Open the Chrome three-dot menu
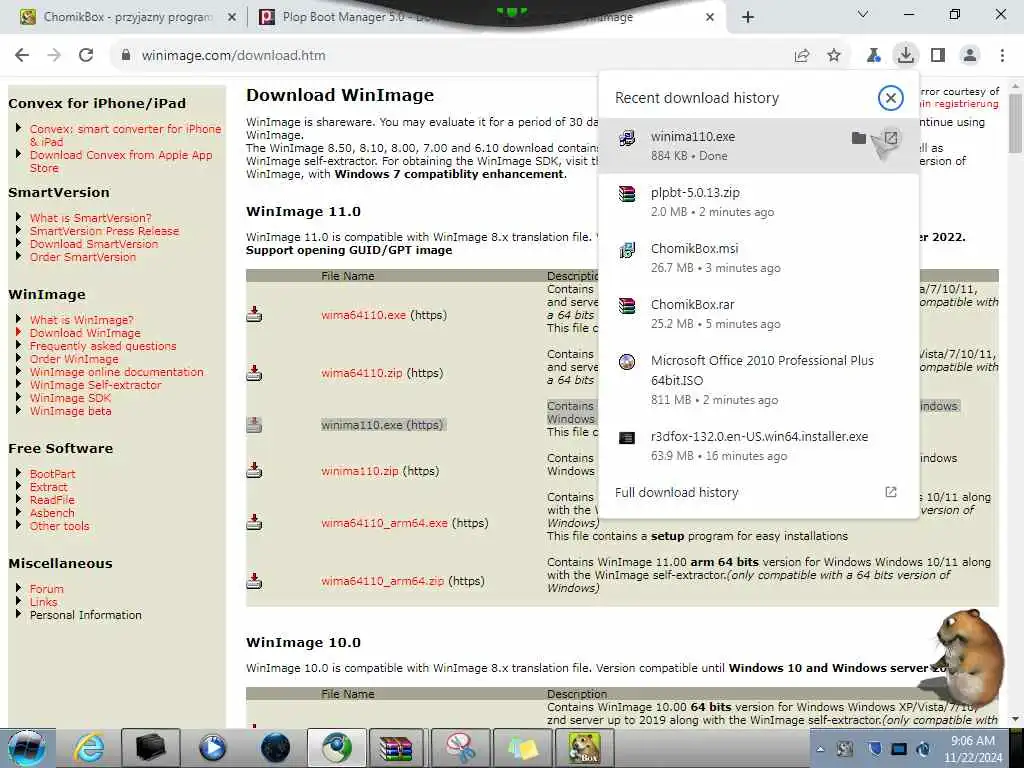 coord(1002,56)
